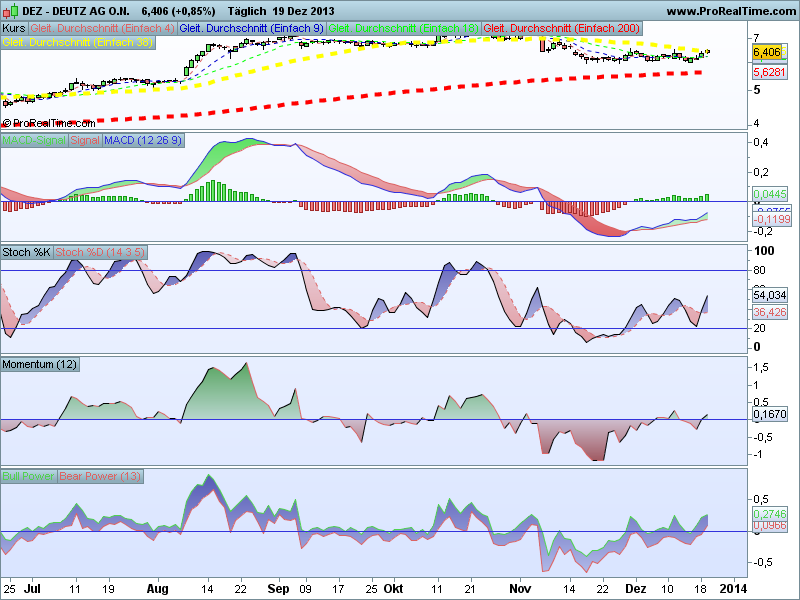This screenshot has width=800, height=600.
Task: Click the '17' date tick in September
Action: (x=338, y=589)
